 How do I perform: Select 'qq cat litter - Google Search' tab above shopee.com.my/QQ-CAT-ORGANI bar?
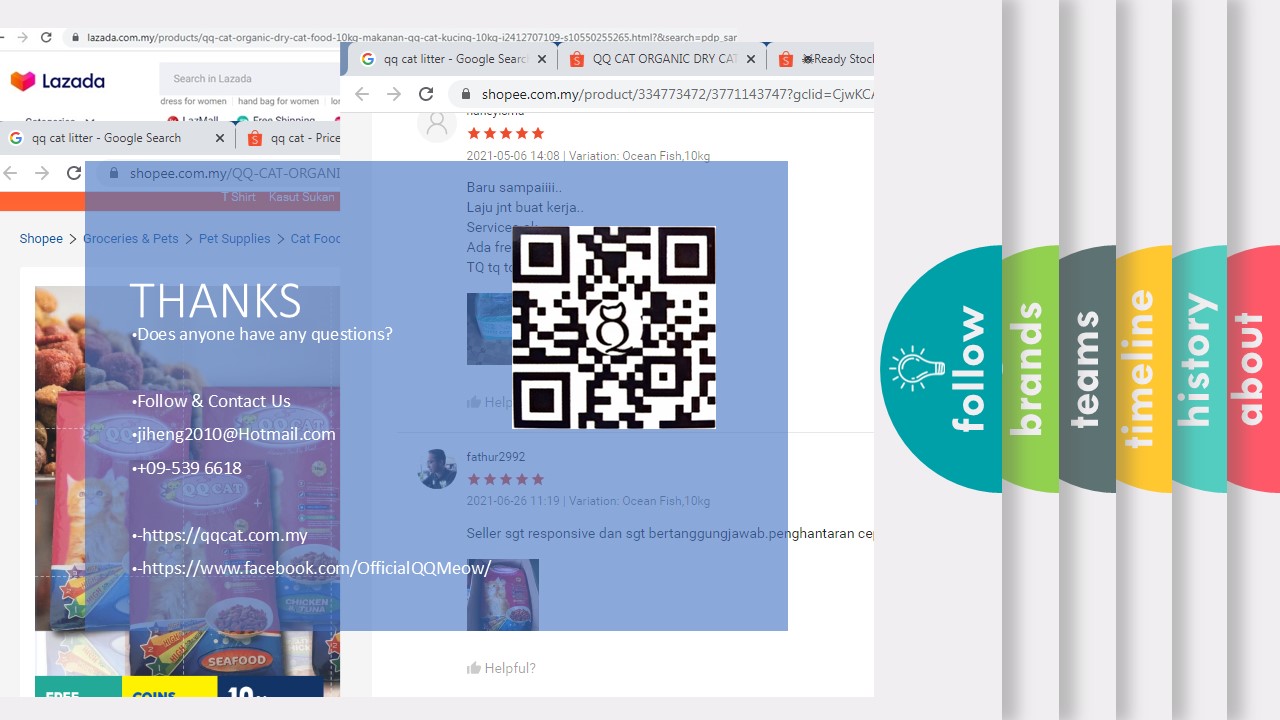(106, 138)
